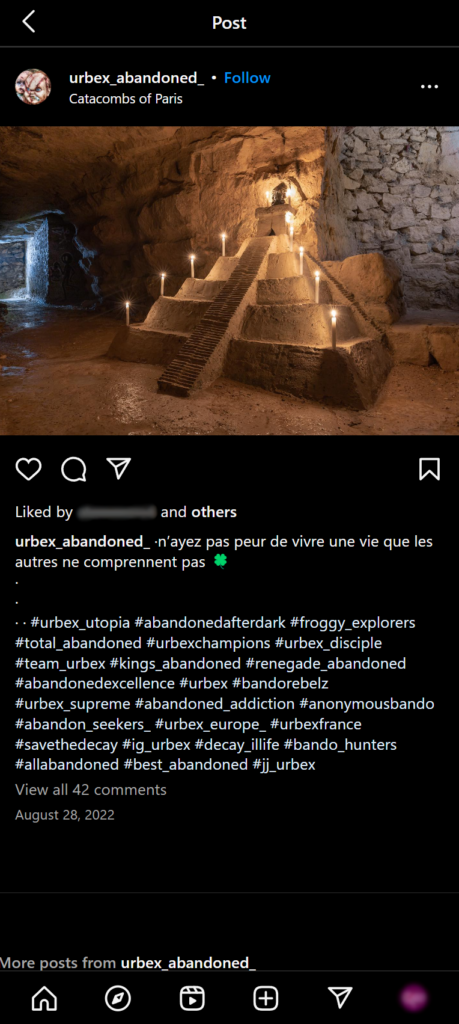
Task: Create new post with plus icon
Action: [266, 998]
